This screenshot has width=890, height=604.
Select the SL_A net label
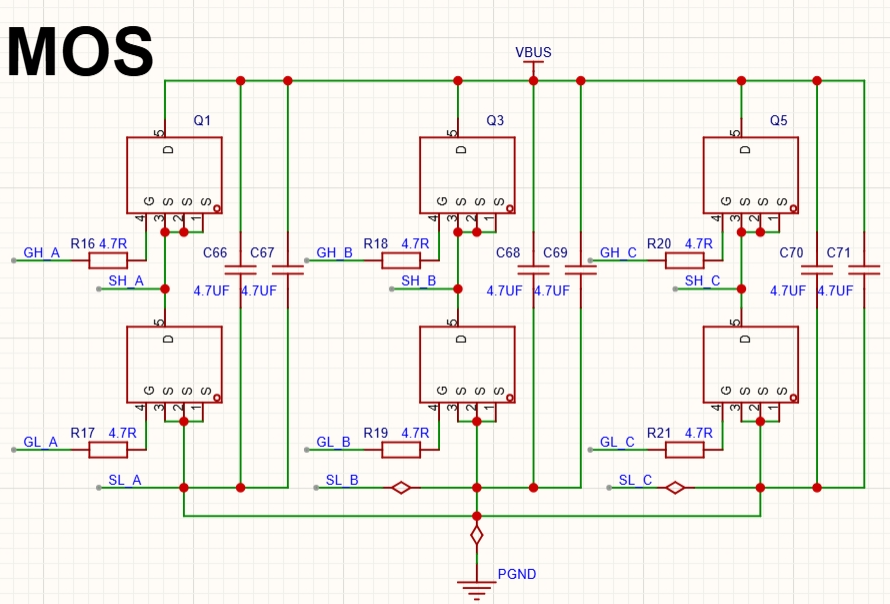pyautogui.click(x=124, y=480)
